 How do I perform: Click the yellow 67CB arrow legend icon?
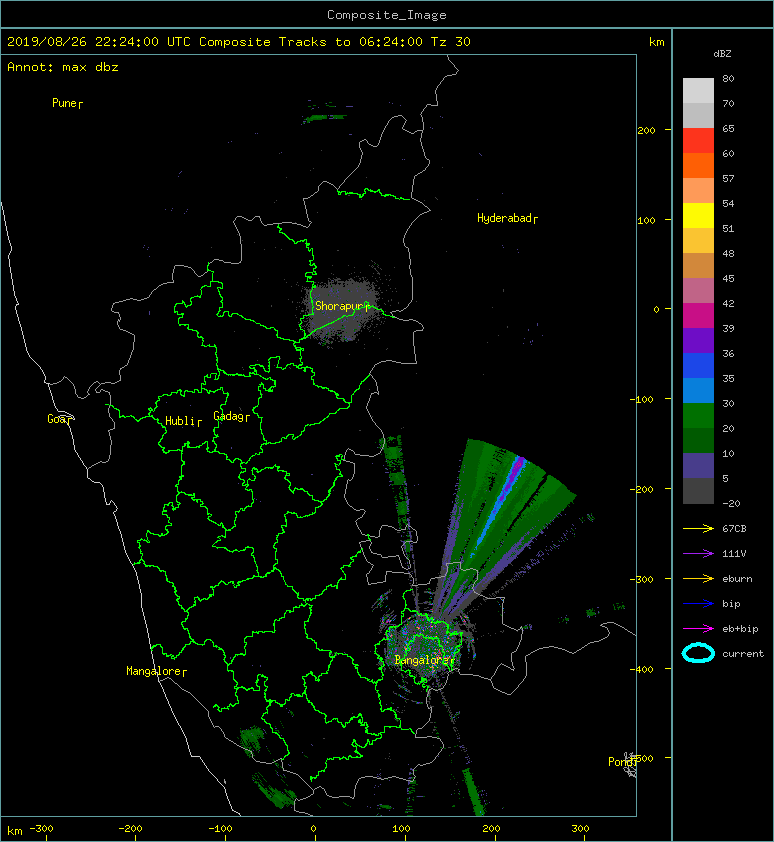click(x=698, y=528)
